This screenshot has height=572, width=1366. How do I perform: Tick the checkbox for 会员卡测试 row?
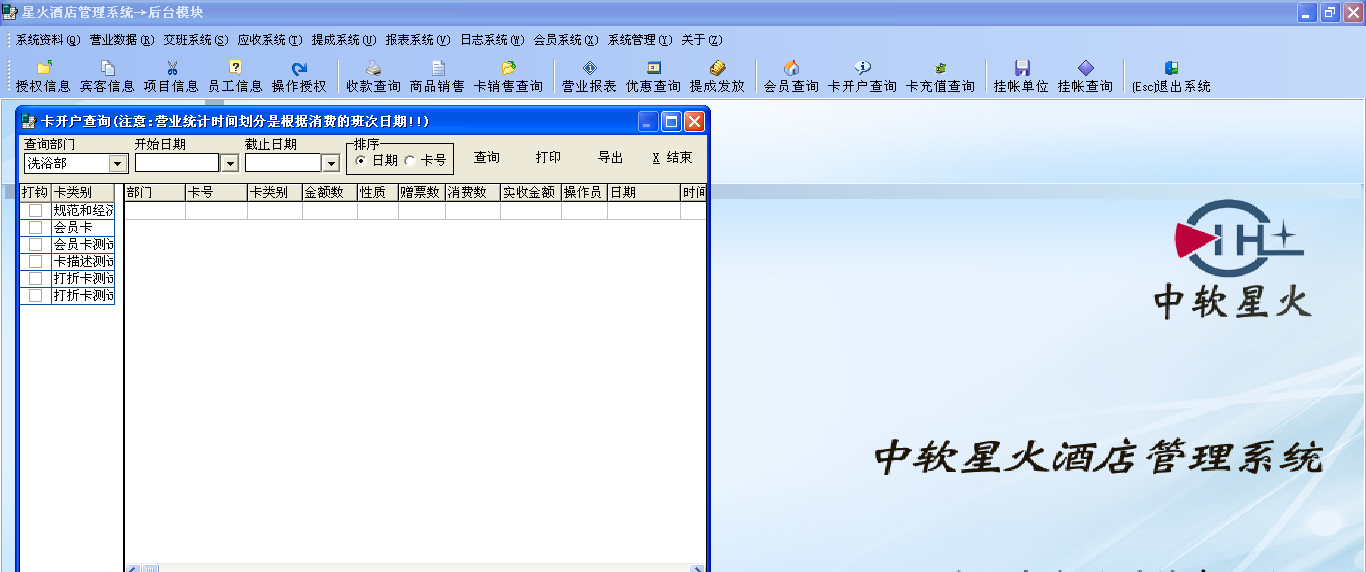(x=36, y=245)
